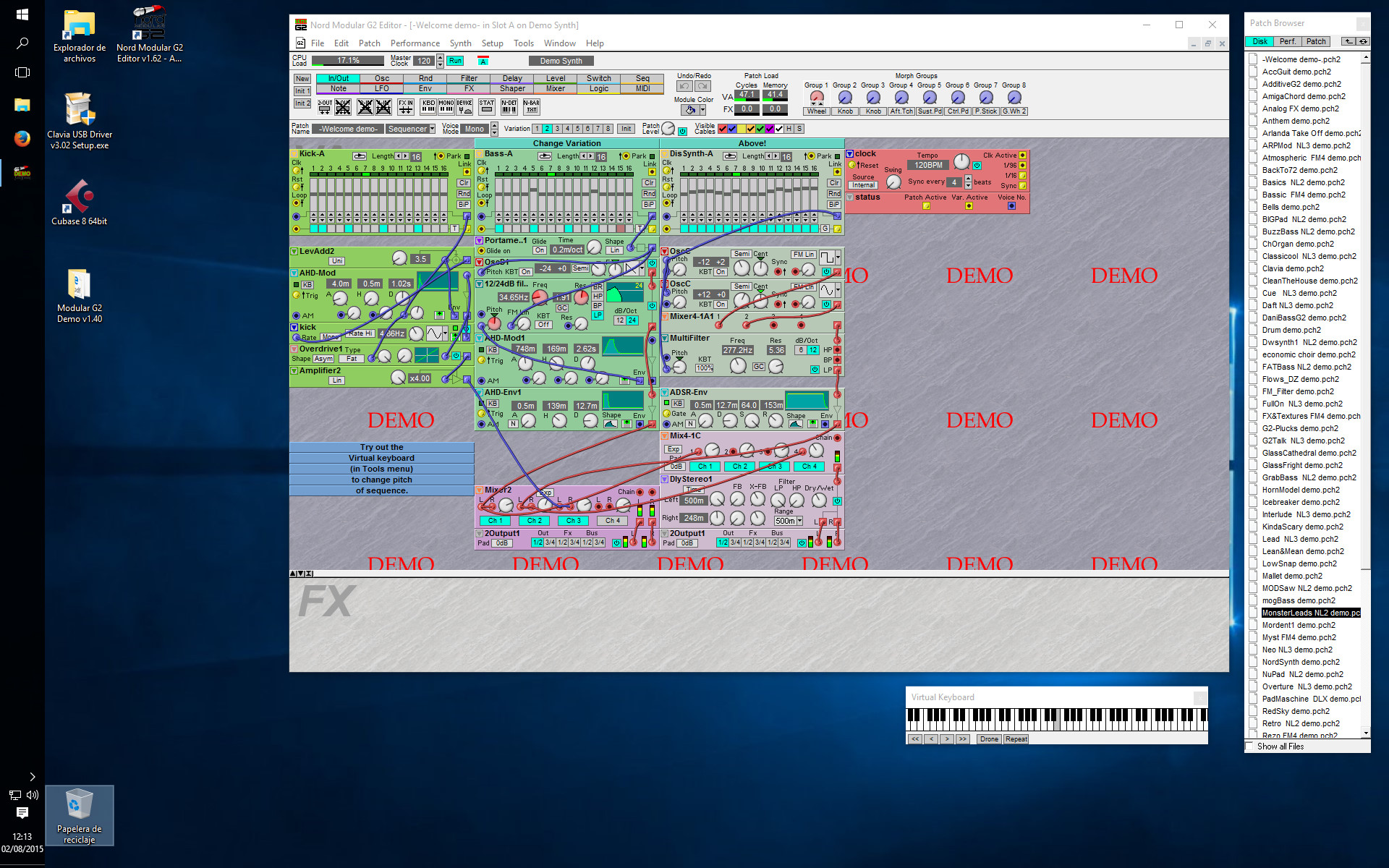Adjust the Group 1 morph knob
1389x868 pixels.
[817, 97]
